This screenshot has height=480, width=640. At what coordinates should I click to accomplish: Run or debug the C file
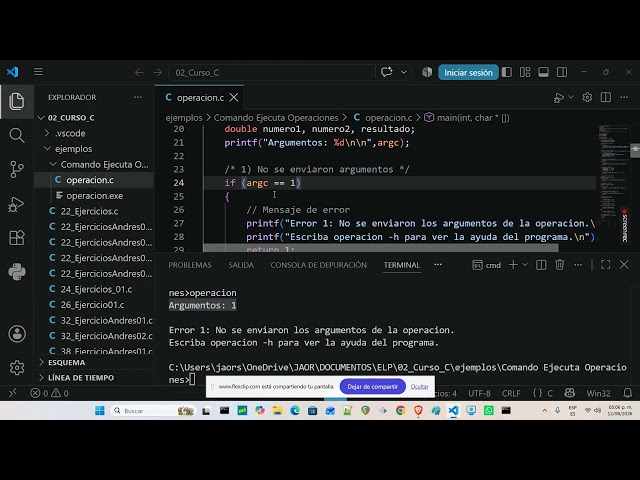[x=558, y=98]
